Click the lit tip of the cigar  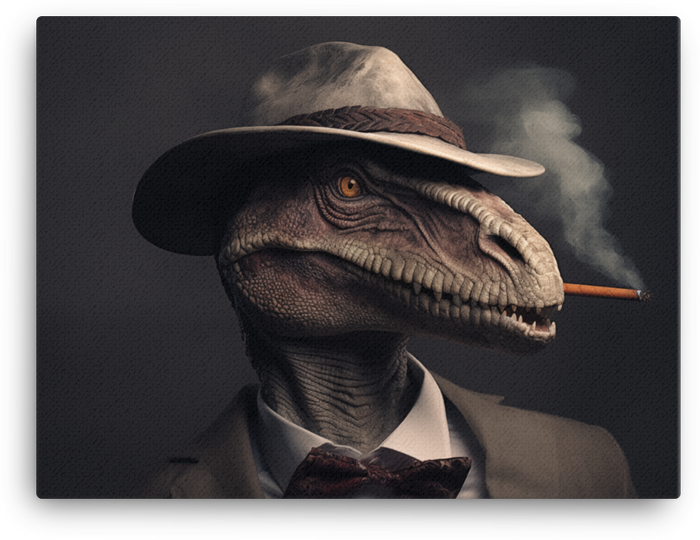tap(641, 295)
